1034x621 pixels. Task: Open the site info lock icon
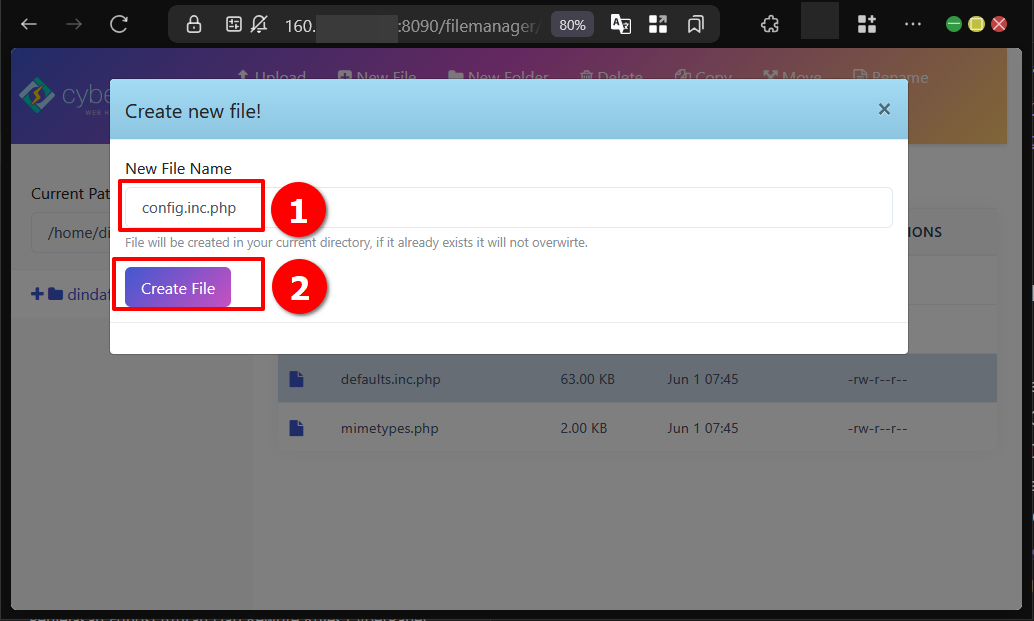(x=194, y=25)
